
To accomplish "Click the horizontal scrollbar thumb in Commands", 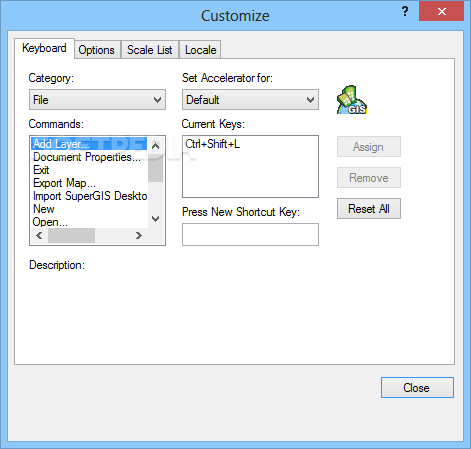I will 71,236.
